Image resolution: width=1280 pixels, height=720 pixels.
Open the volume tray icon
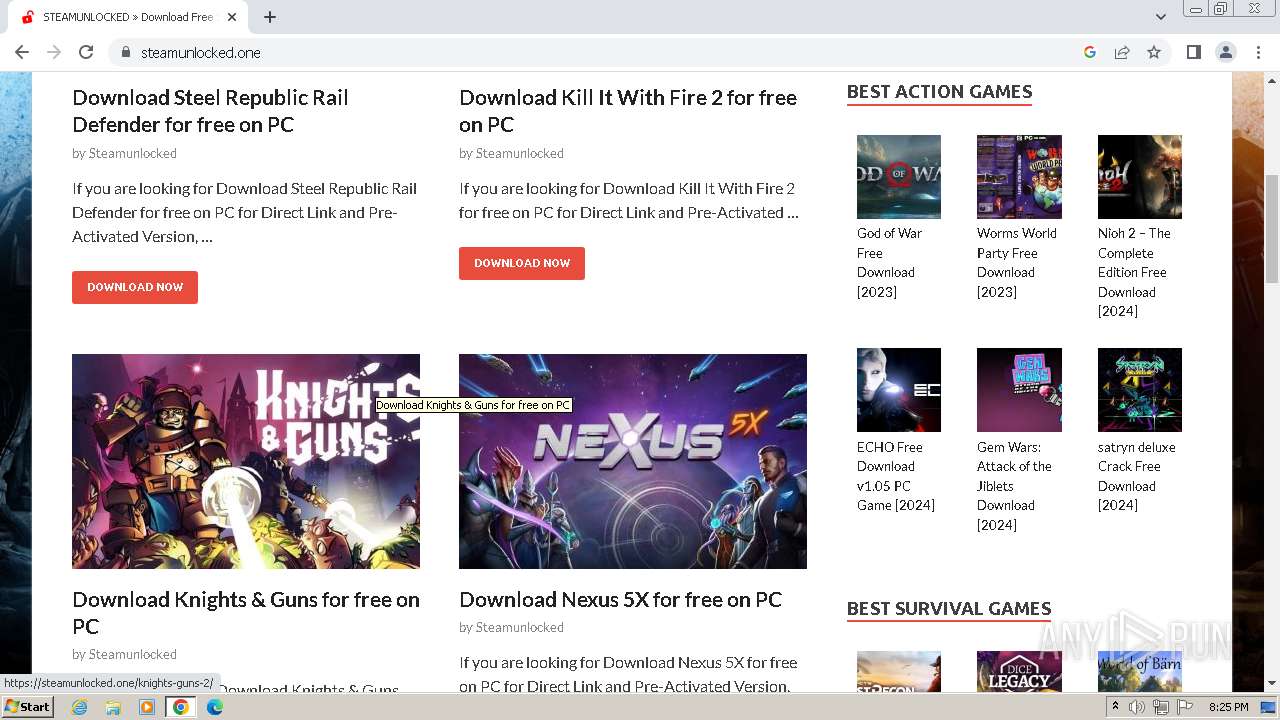pos(1138,707)
